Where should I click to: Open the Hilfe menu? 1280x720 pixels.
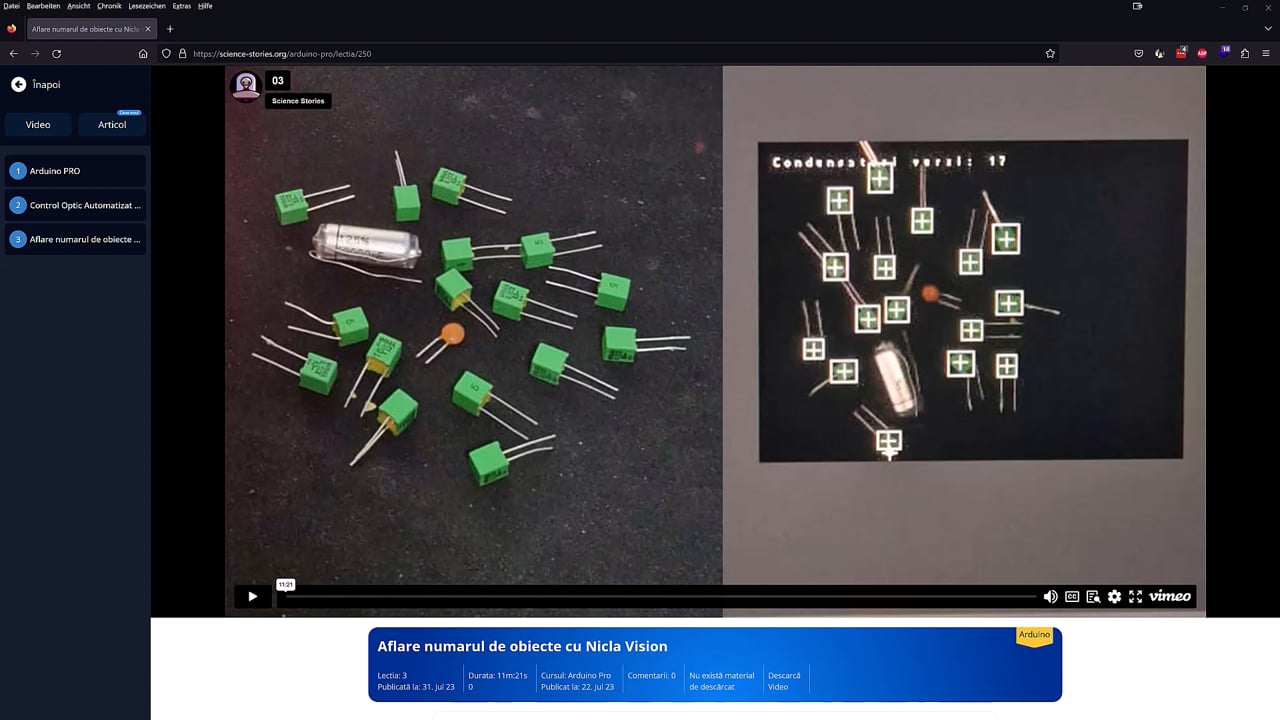(205, 6)
